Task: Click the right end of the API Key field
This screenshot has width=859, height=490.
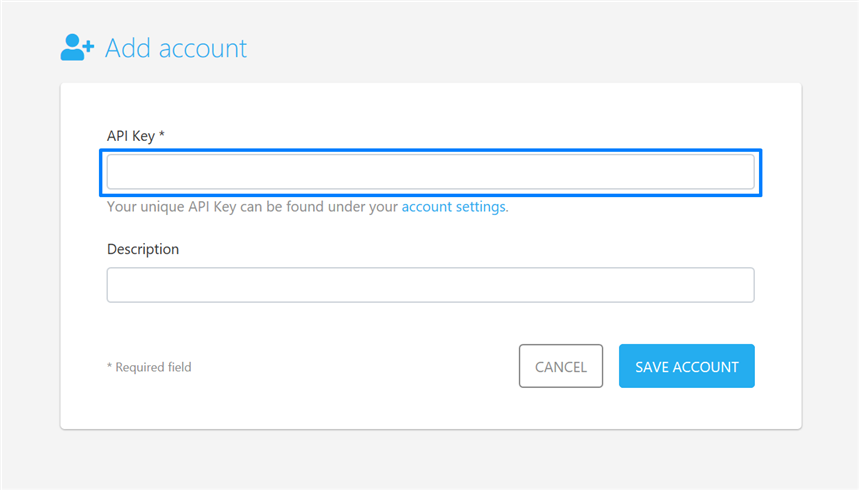Action: [x=735, y=172]
